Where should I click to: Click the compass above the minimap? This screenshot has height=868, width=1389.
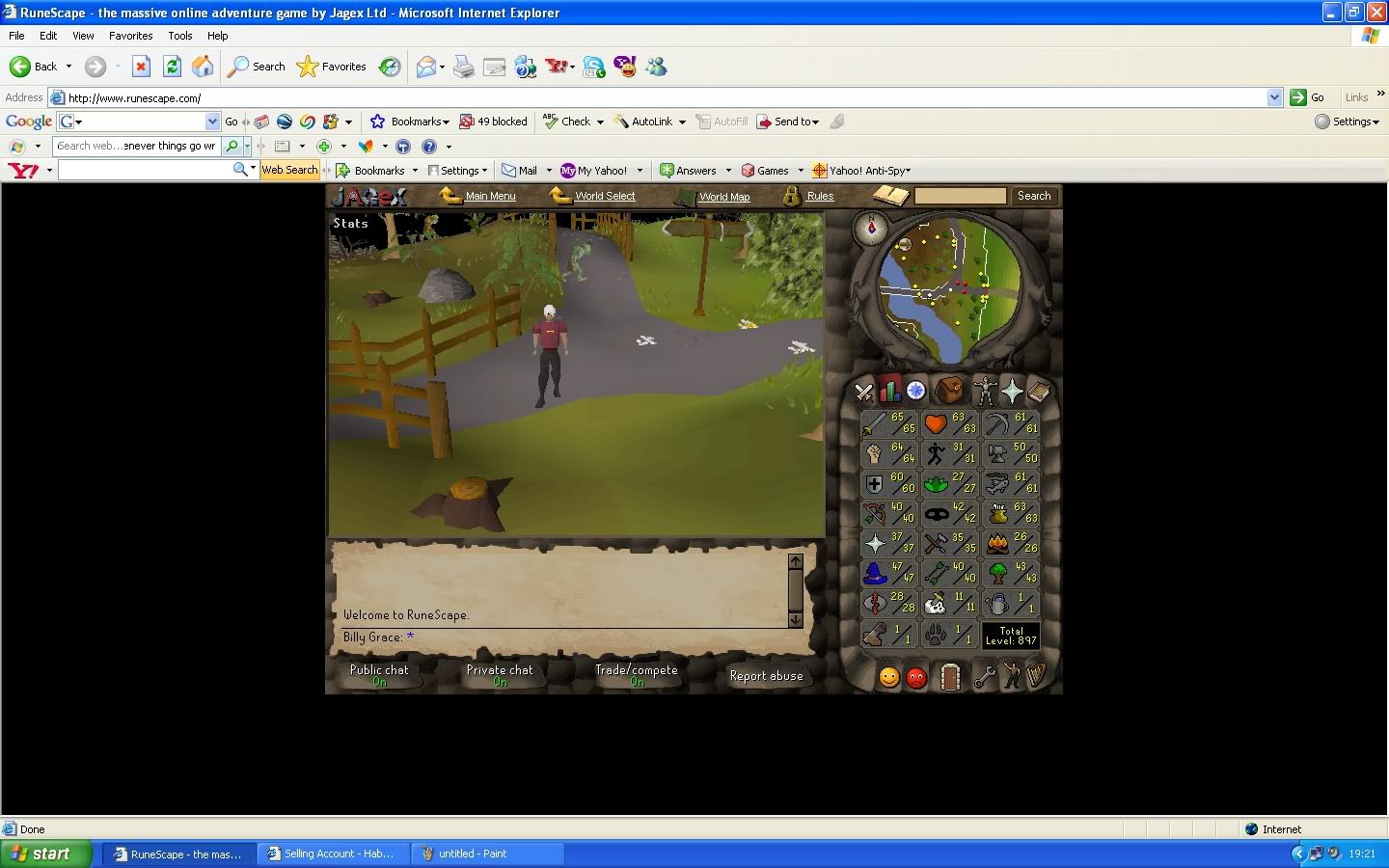(x=871, y=229)
